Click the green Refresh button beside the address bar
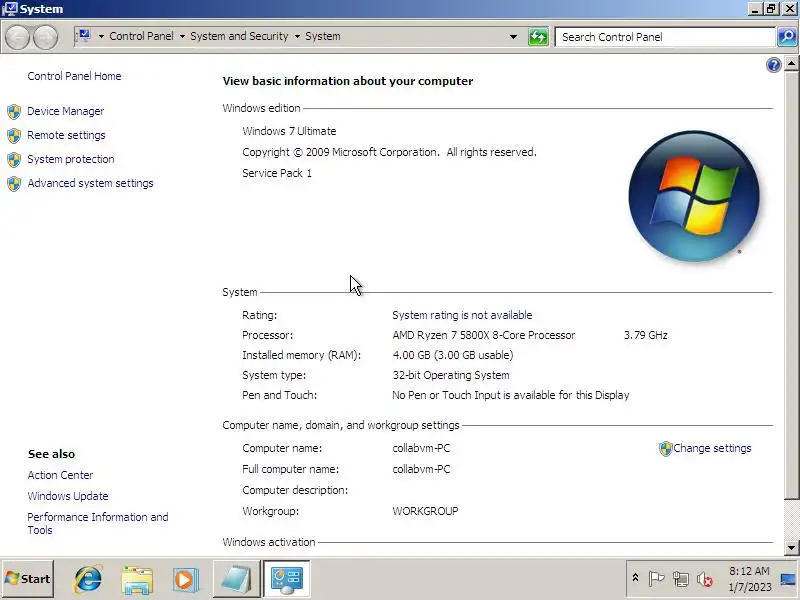Screen dimensions: 800x600 pyautogui.click(x=538, y=37)
